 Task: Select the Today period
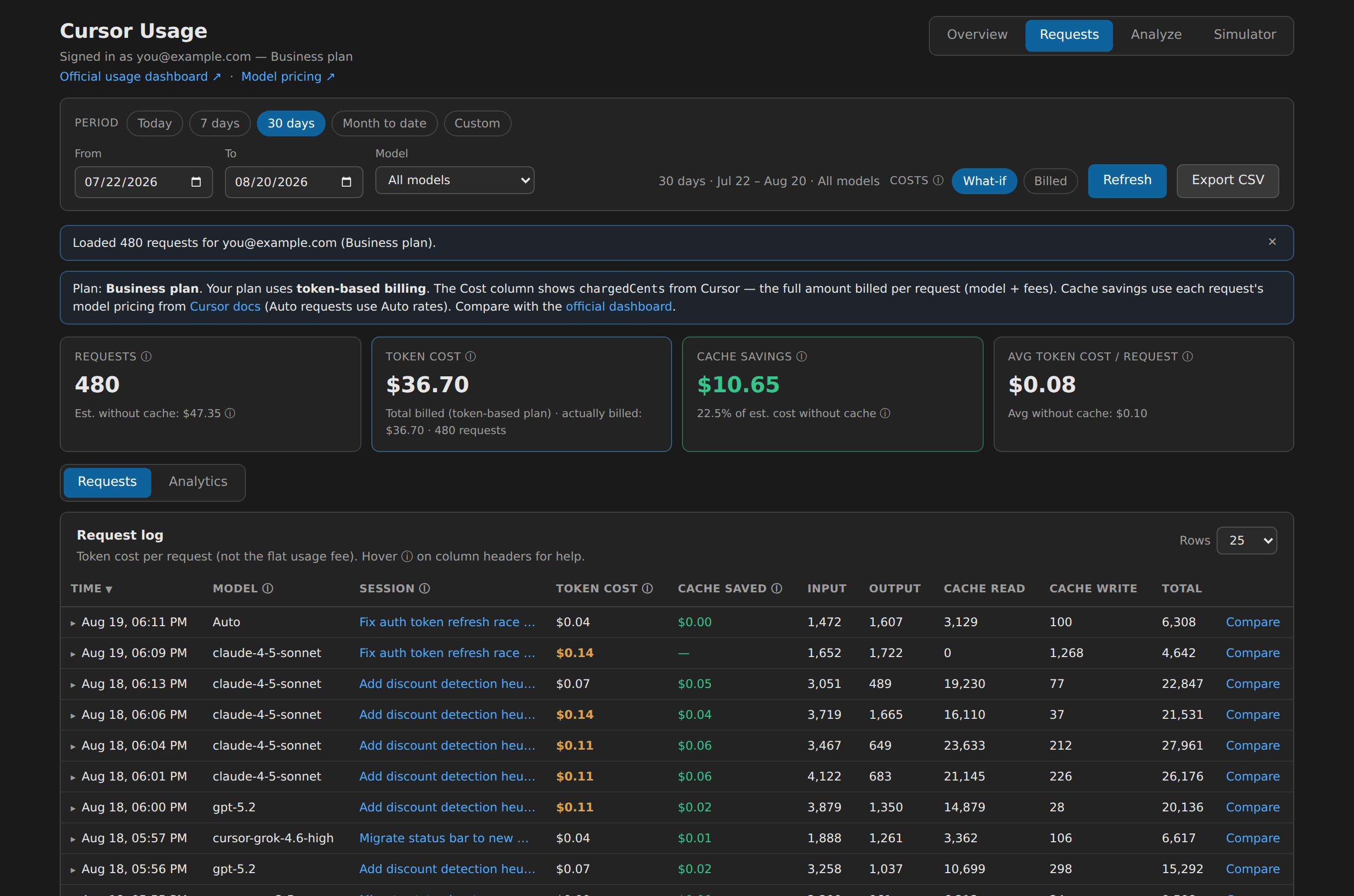point(154,123)
